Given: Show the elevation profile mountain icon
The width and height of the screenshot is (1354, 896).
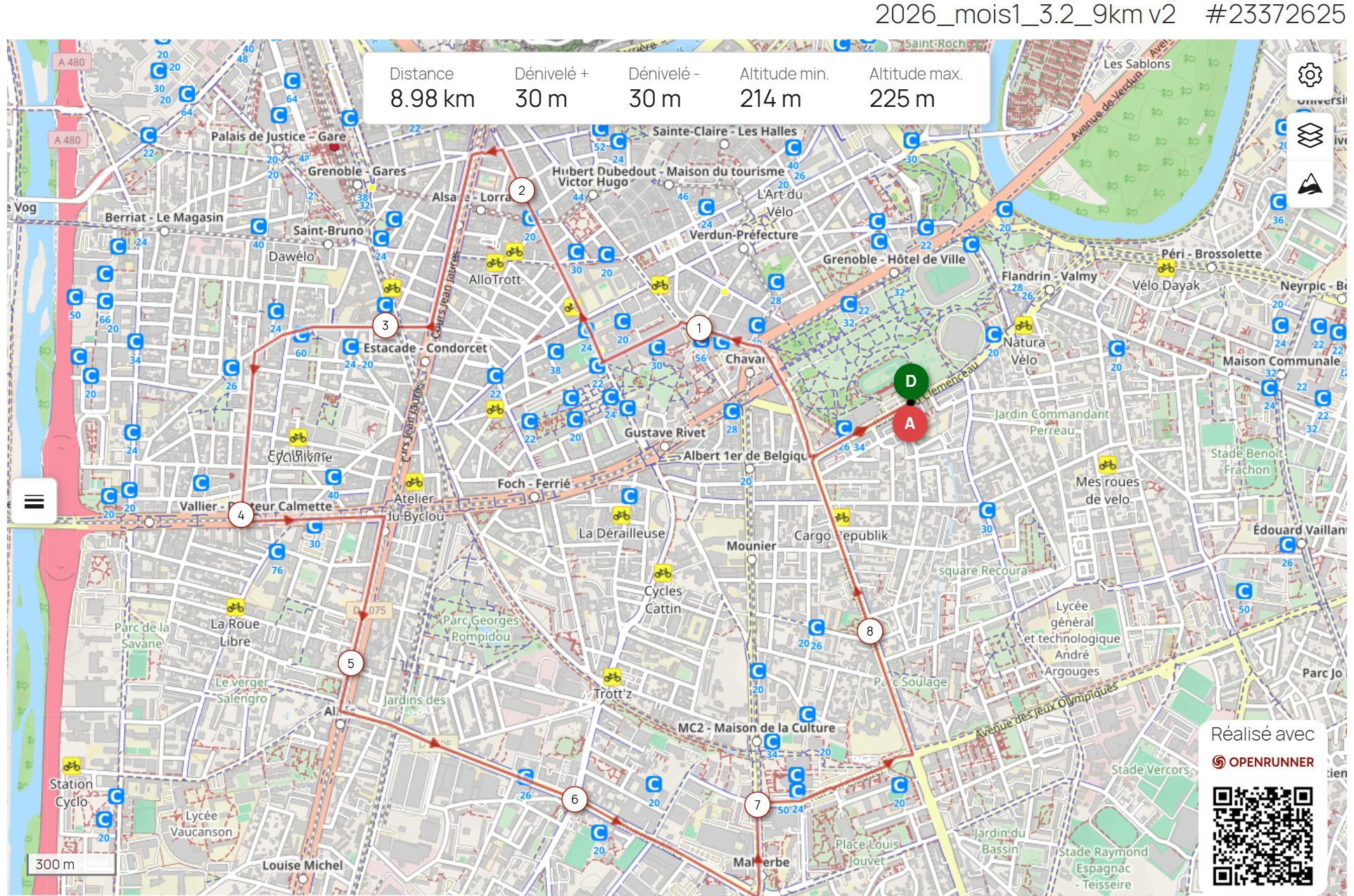Looking at the screenshot, I should (1310, 184).
